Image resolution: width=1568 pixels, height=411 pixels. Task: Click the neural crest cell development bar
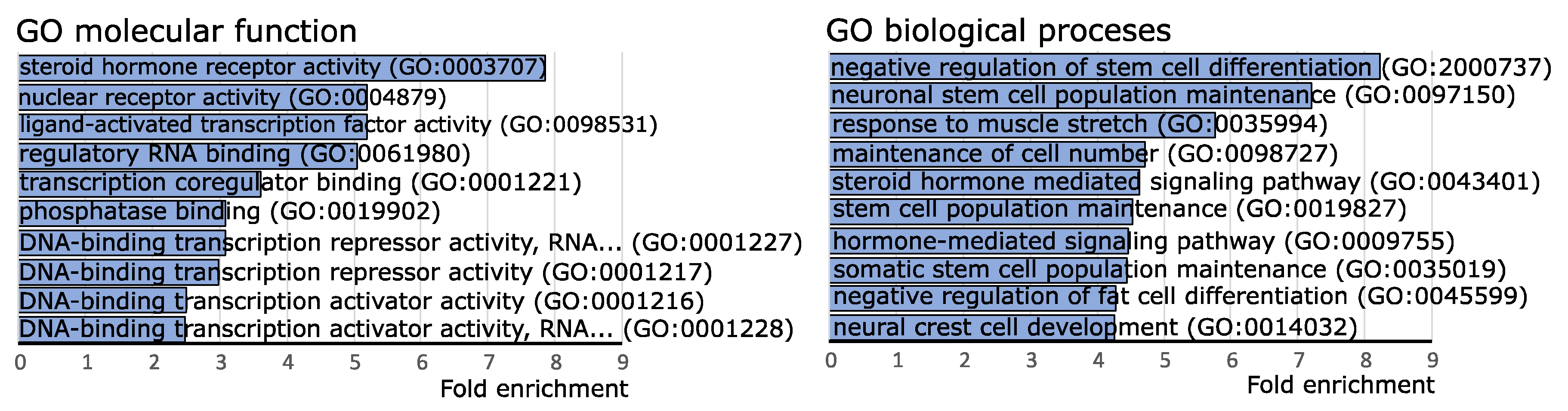click(x=972, y=328)
